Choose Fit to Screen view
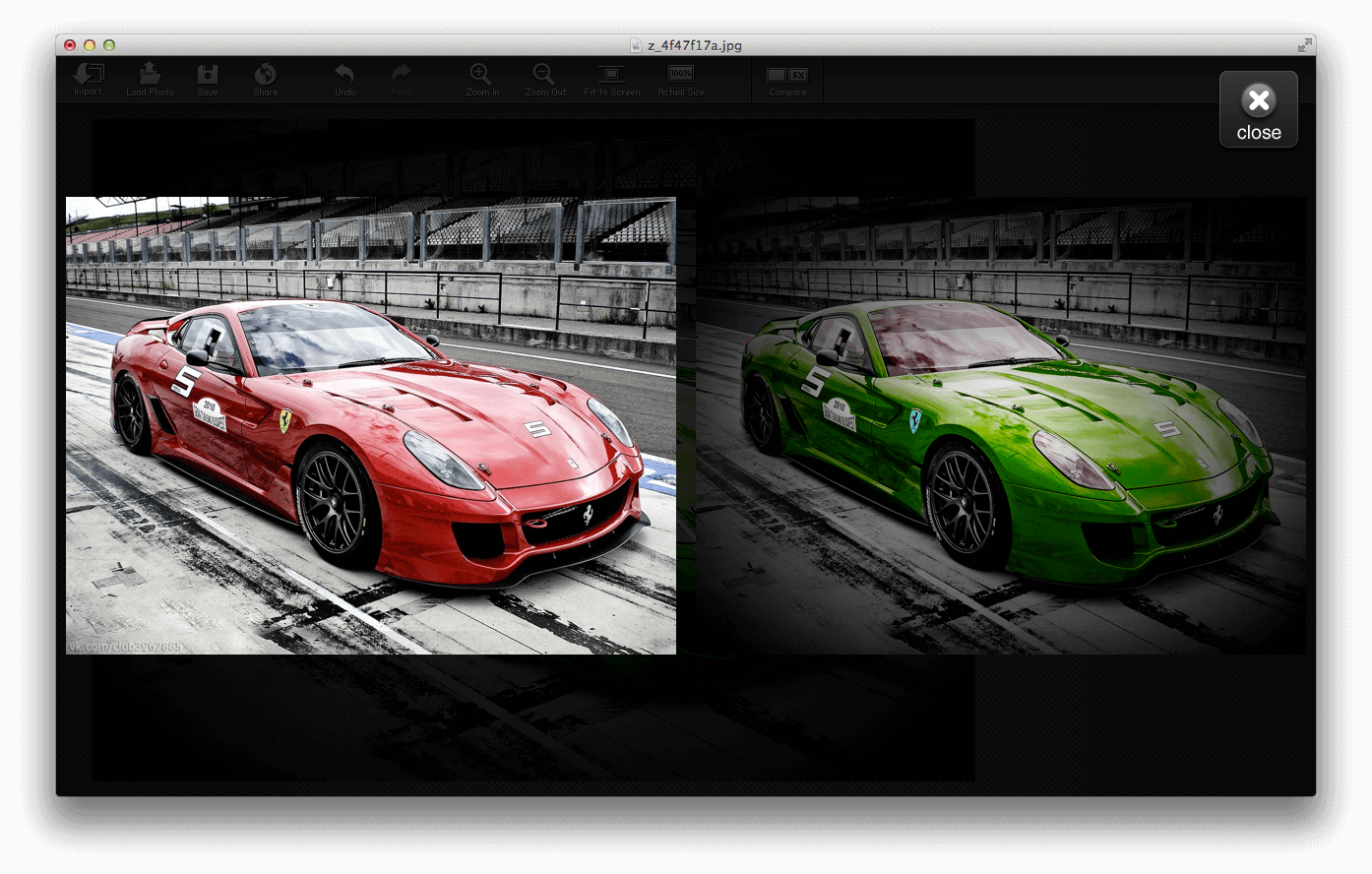The width and height of the screenshot is (1372, 874). click(611, 79)
